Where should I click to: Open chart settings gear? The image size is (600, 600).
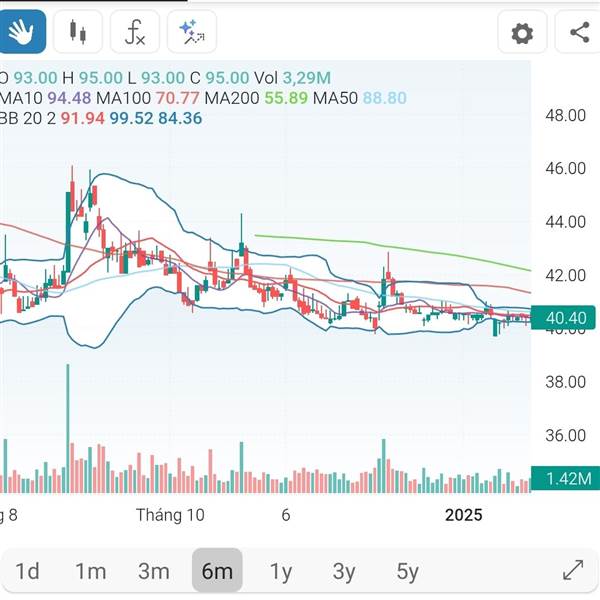pos(522,33)
